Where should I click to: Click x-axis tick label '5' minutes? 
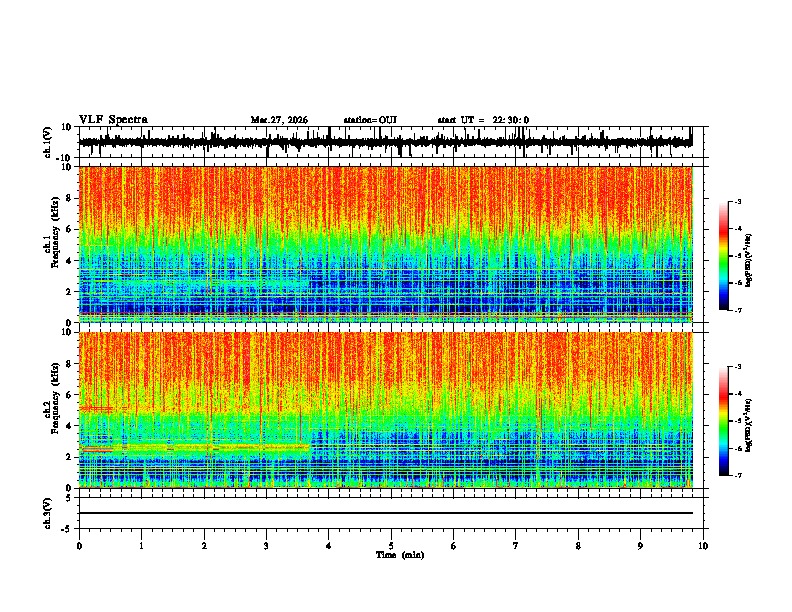pos(391,546)
